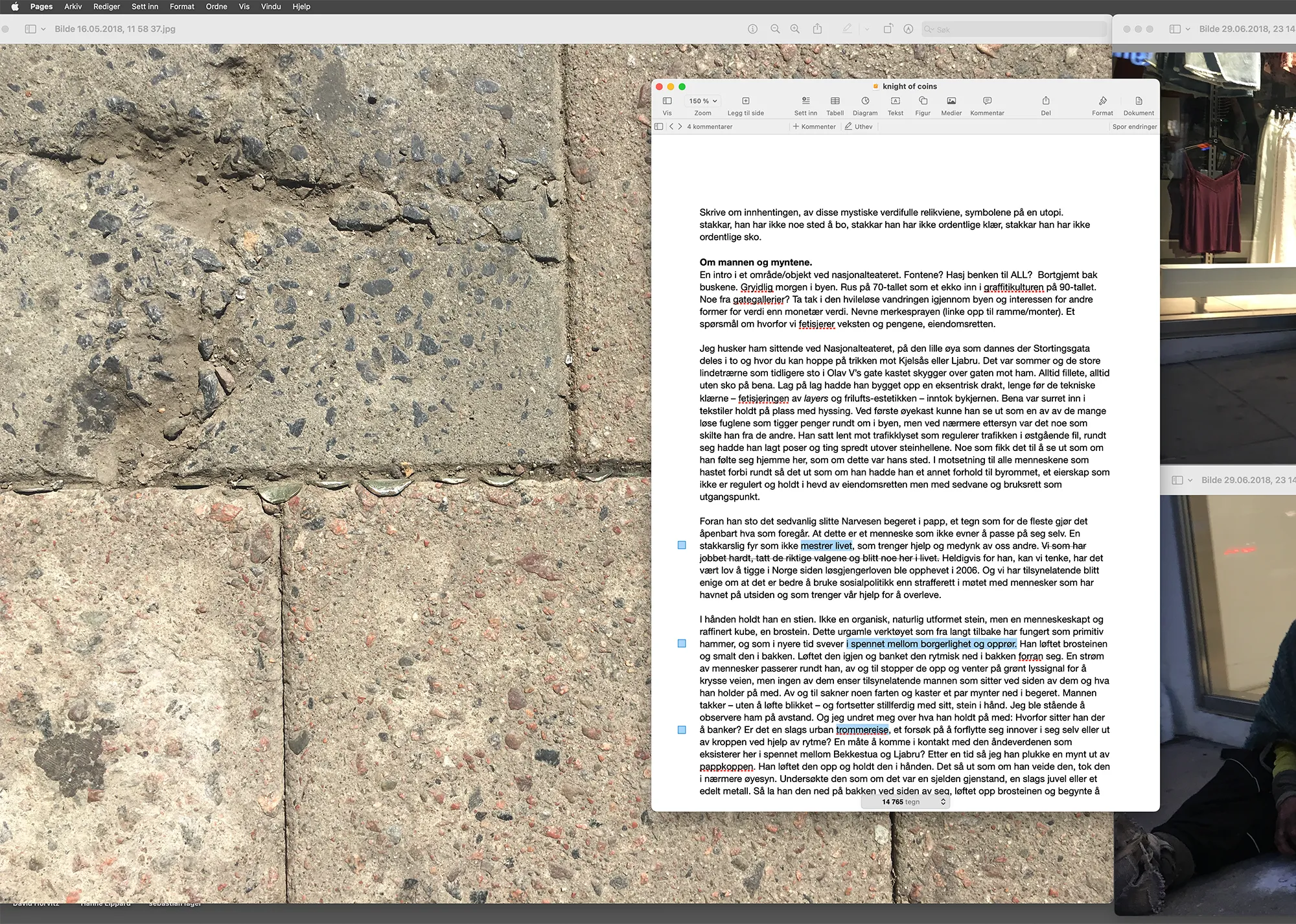Toggle the comments sidebar pane icon
The width and height of the screenshot is (1296, 924).
pos(659,127)
